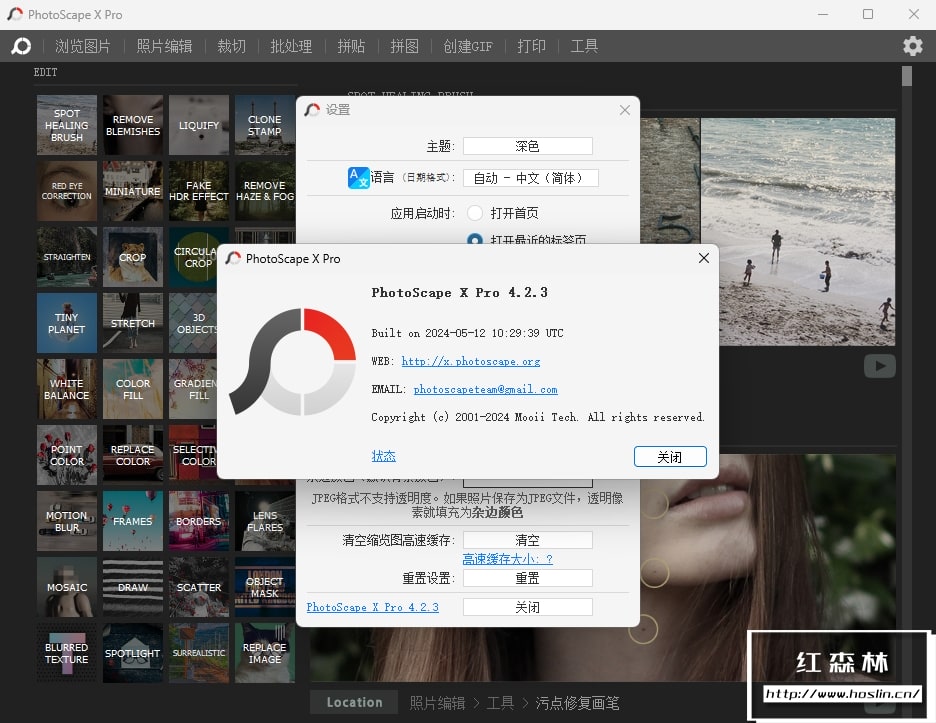The height and width of the screenshot is (723, 936).
Task: Click the photoscapeteam@gmail.com email link
Action: [485, 389]
